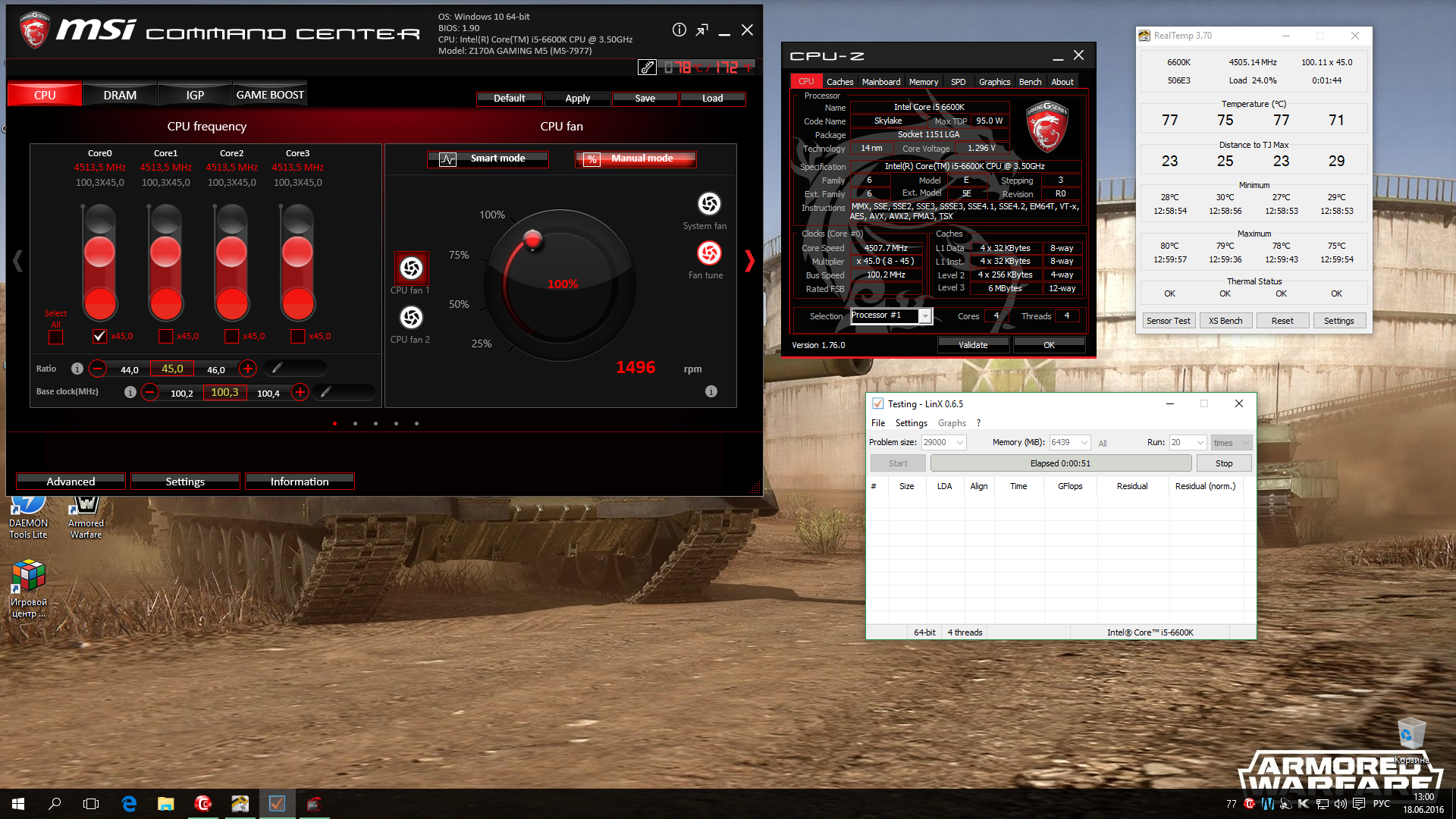
Task: Click the Sensor Test button in RealTemp
Action: [1168, 321]
